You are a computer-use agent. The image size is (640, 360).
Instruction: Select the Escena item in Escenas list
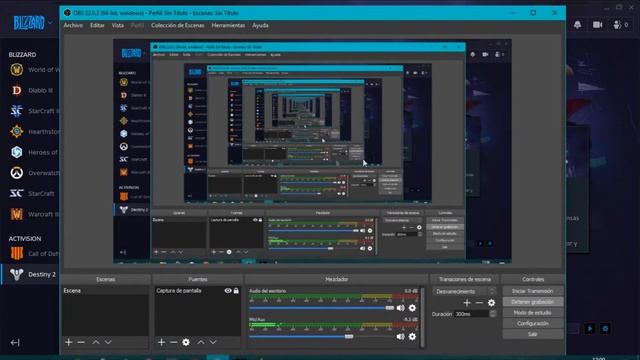coord(105,291)
